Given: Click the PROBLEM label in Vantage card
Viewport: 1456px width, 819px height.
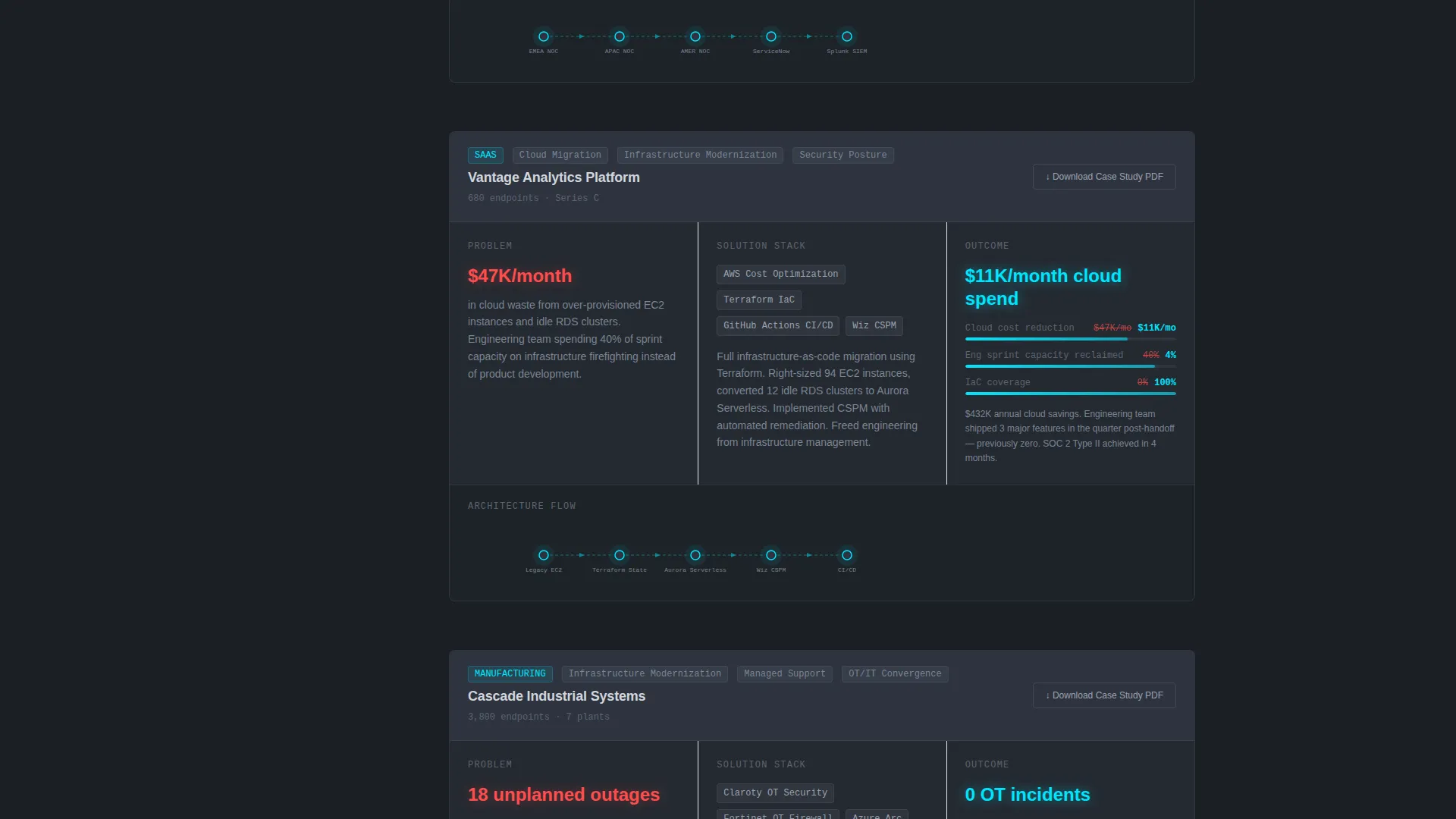Looking at the screenshot, I should (490, 246).
